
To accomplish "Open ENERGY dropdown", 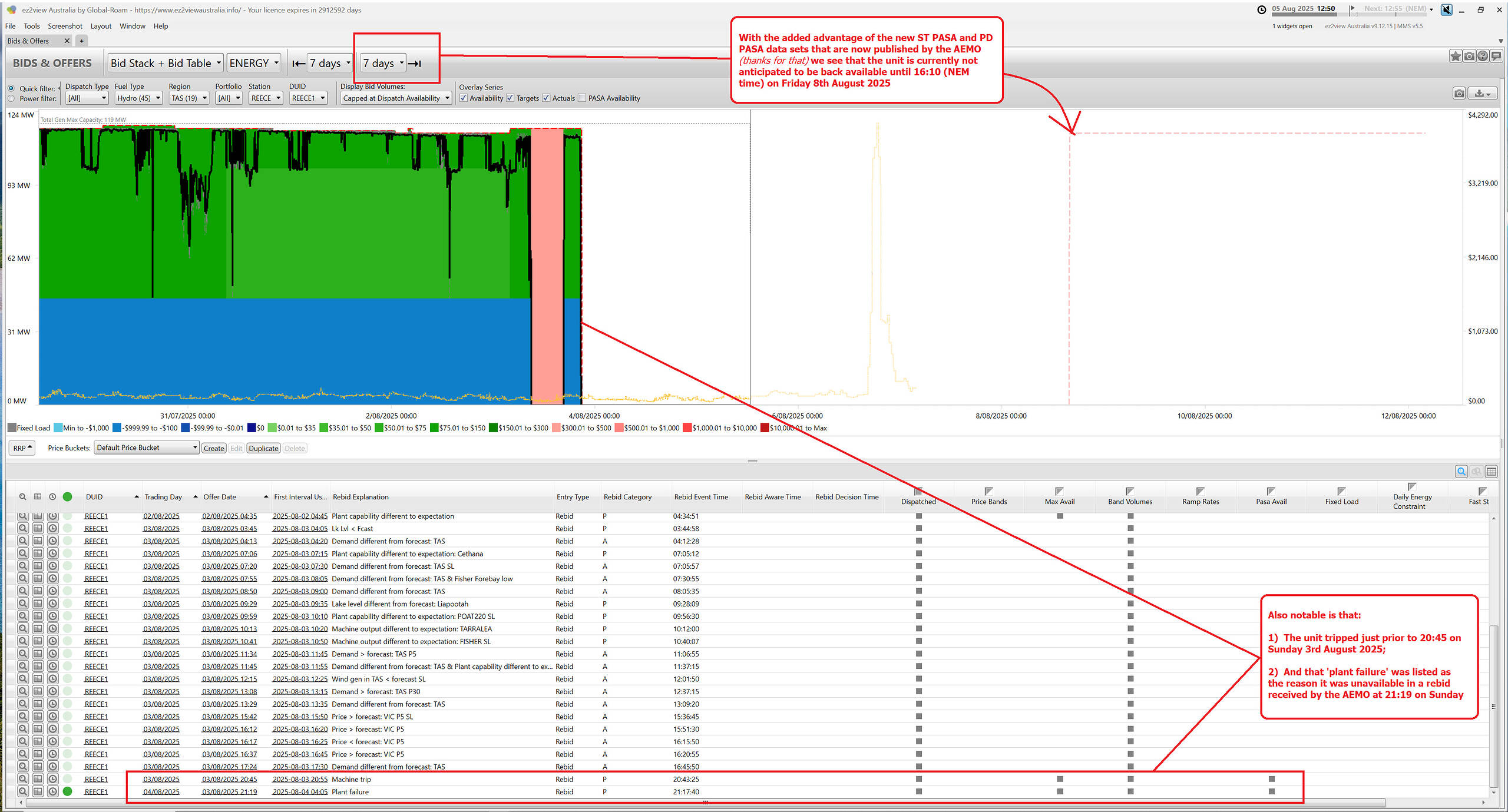I will click(x=254, y=63).
